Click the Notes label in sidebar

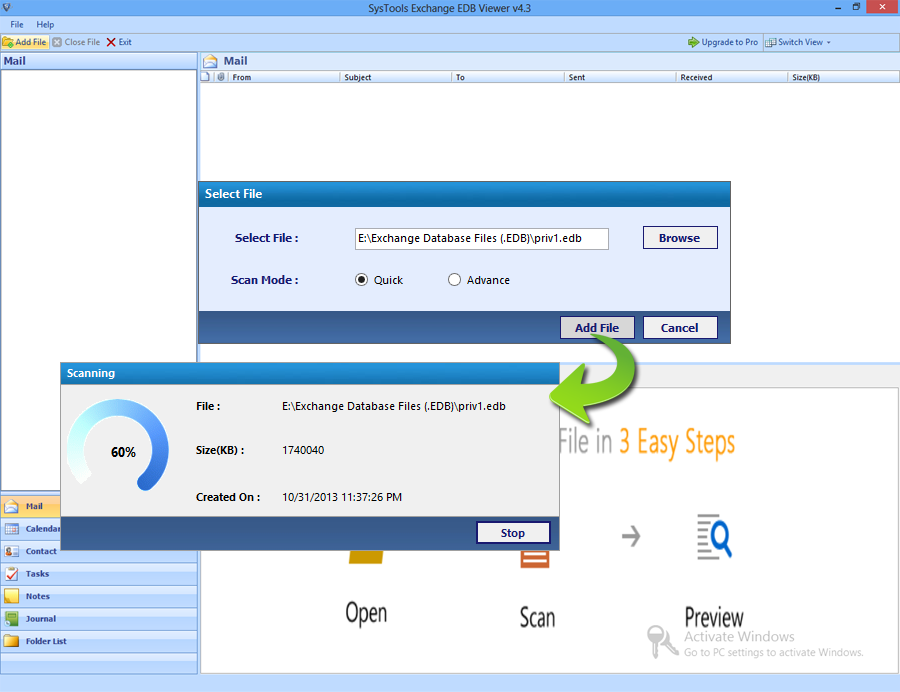coord(38,596)
